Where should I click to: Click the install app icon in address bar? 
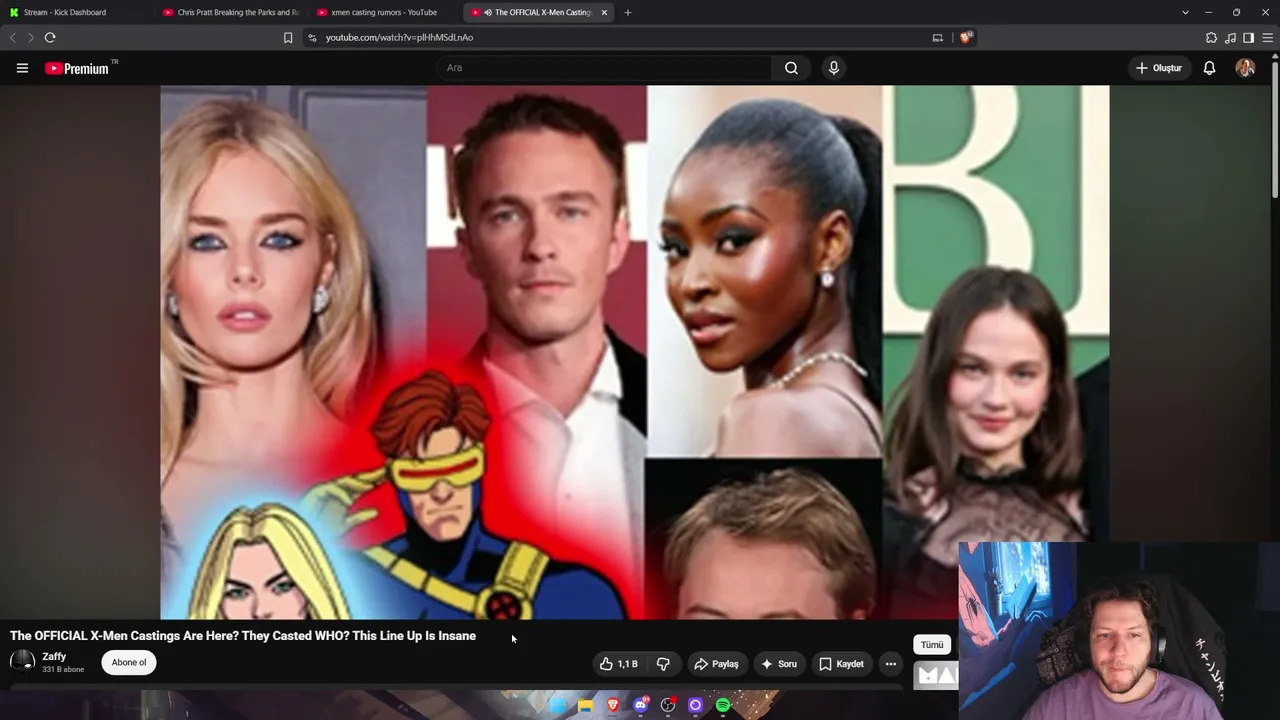coord(937,37)
